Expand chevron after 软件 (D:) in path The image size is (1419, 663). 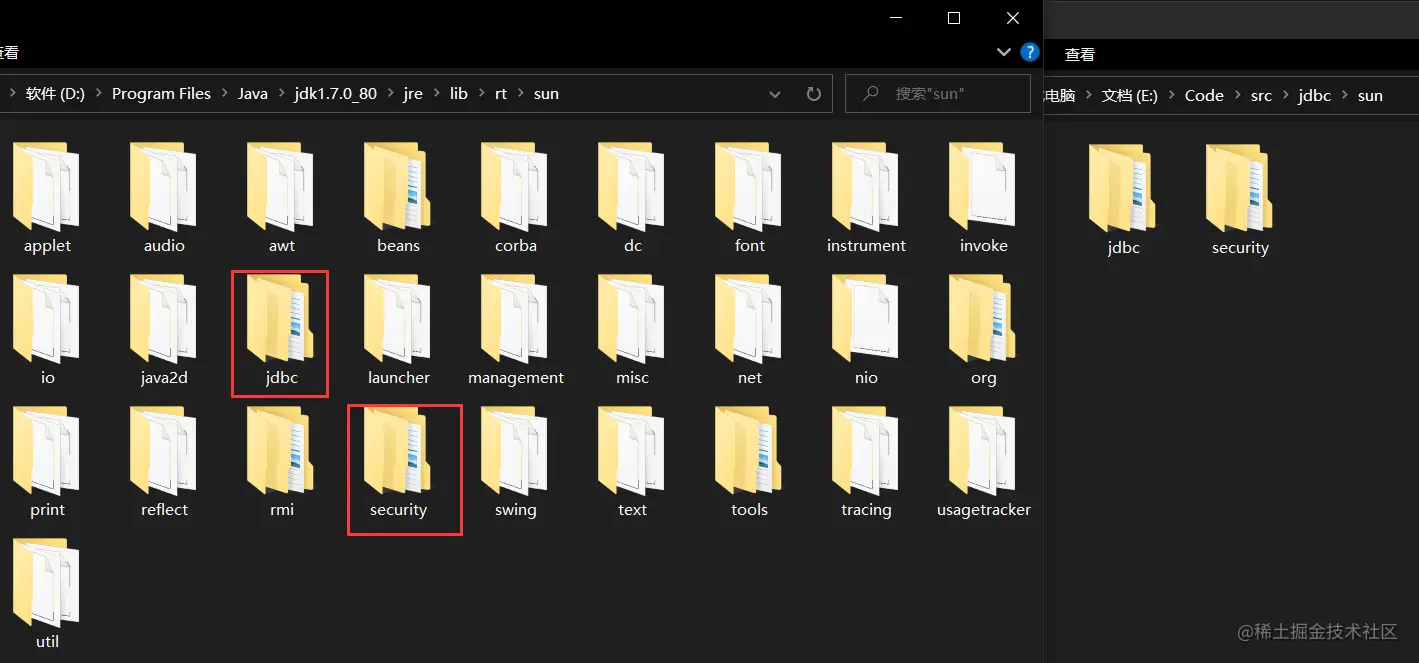point(98,94)
